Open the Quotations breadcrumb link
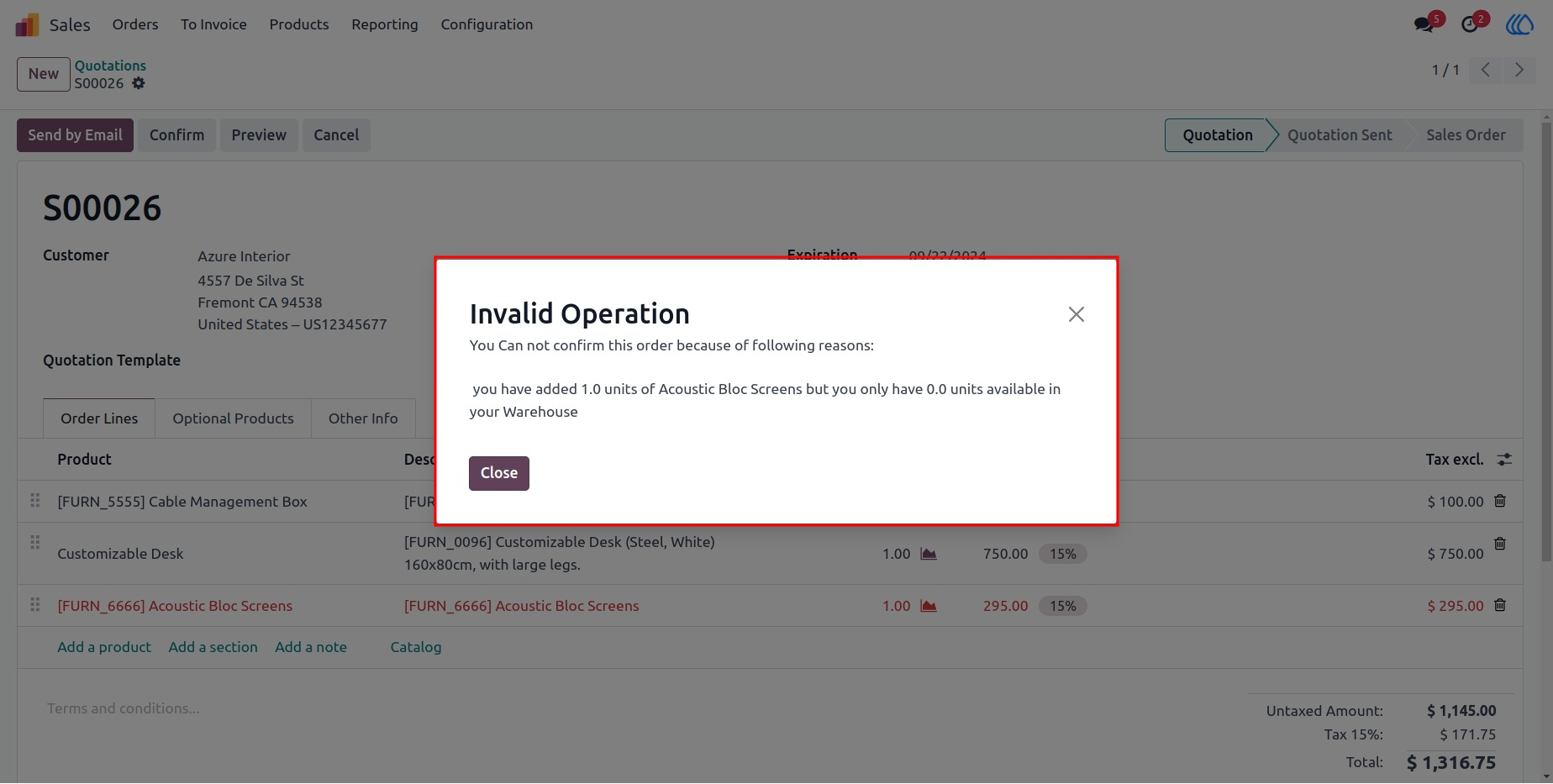This screenshot has height=784, width=1553. [x=110, y=66]
